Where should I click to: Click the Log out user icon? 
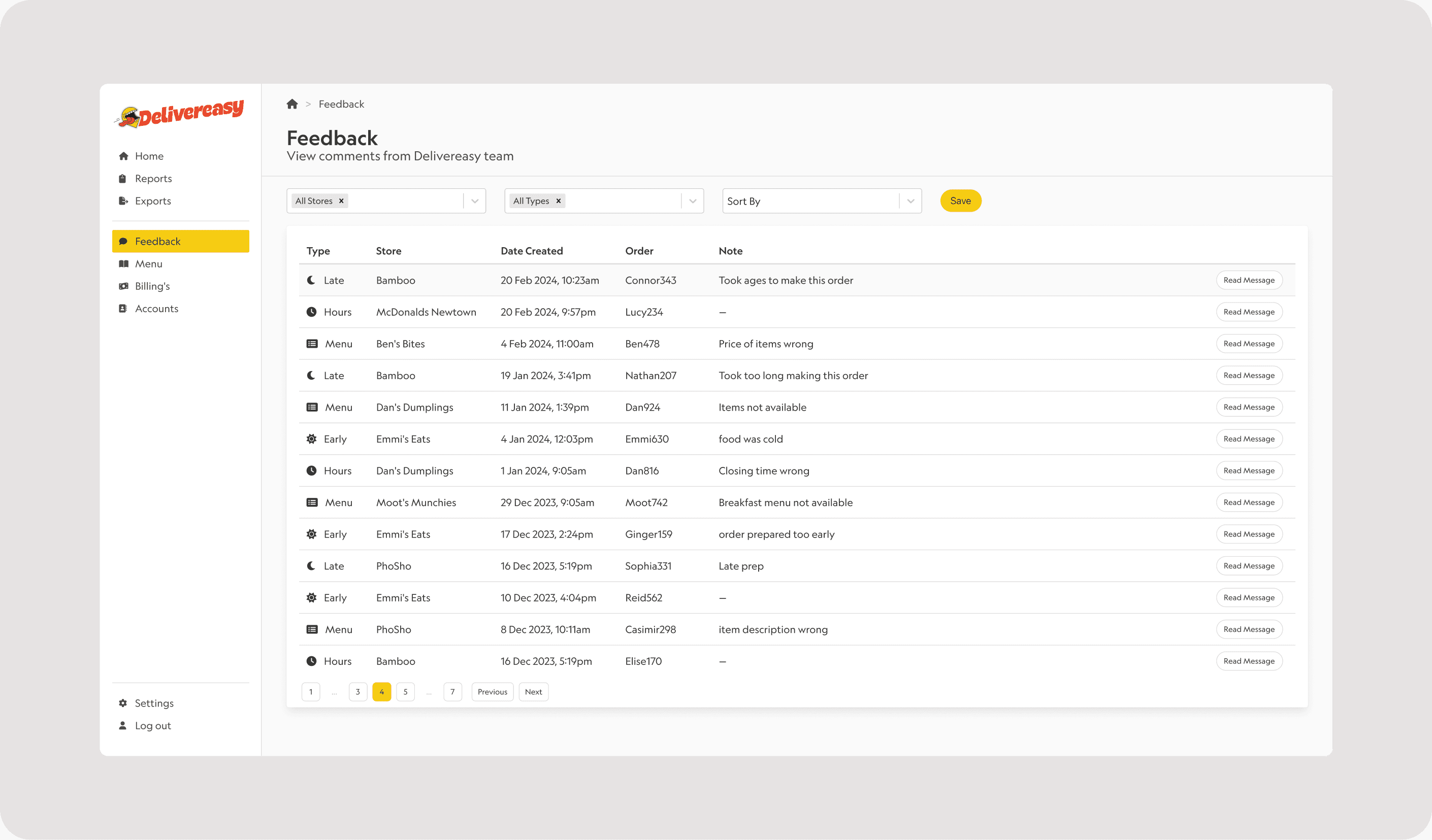tap(123, 725)
